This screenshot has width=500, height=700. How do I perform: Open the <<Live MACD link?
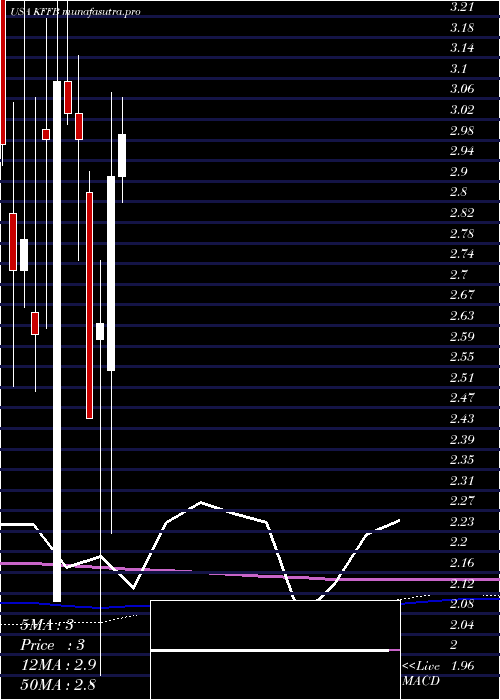421,674
